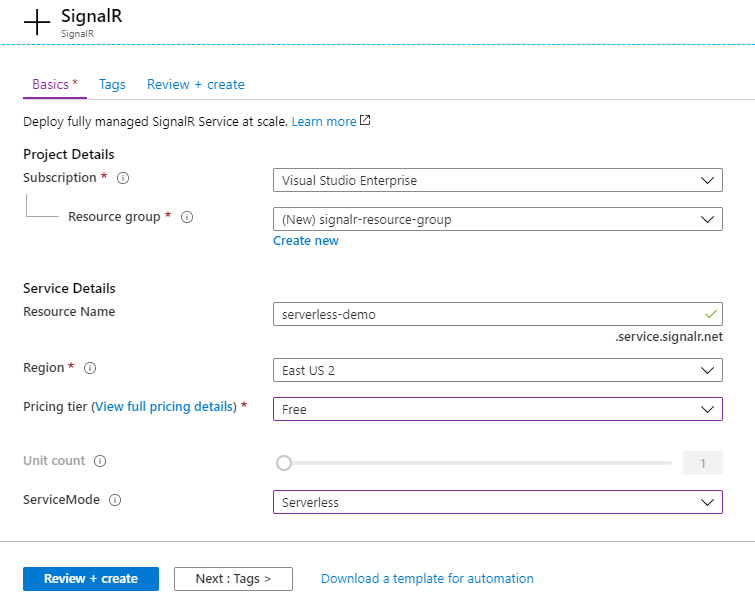
Task: Click the .service.signalr.net suffix text
Action: pos(669,337)
